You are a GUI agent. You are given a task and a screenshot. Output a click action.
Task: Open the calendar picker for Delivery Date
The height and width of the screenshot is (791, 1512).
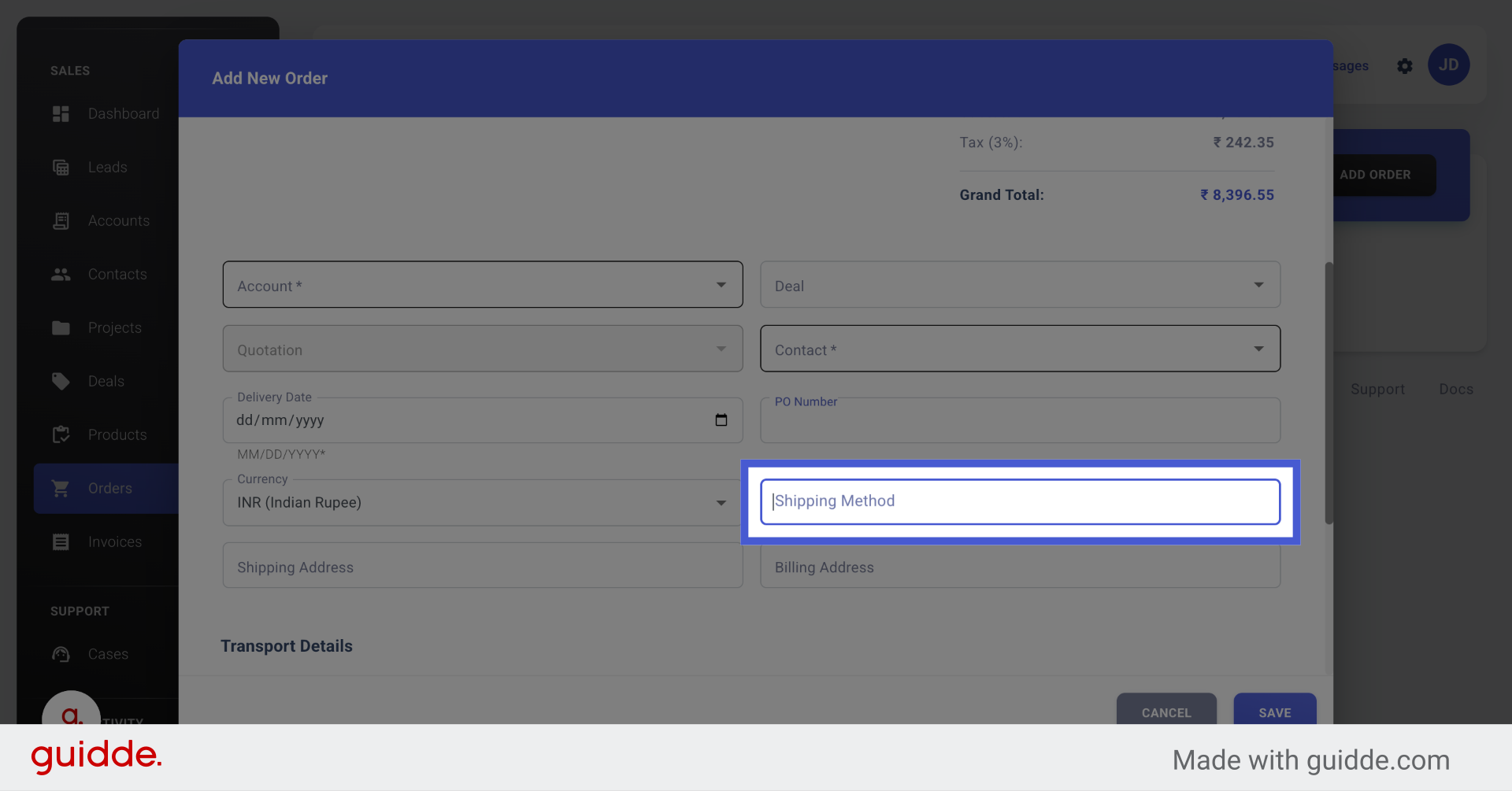(721, 420)
